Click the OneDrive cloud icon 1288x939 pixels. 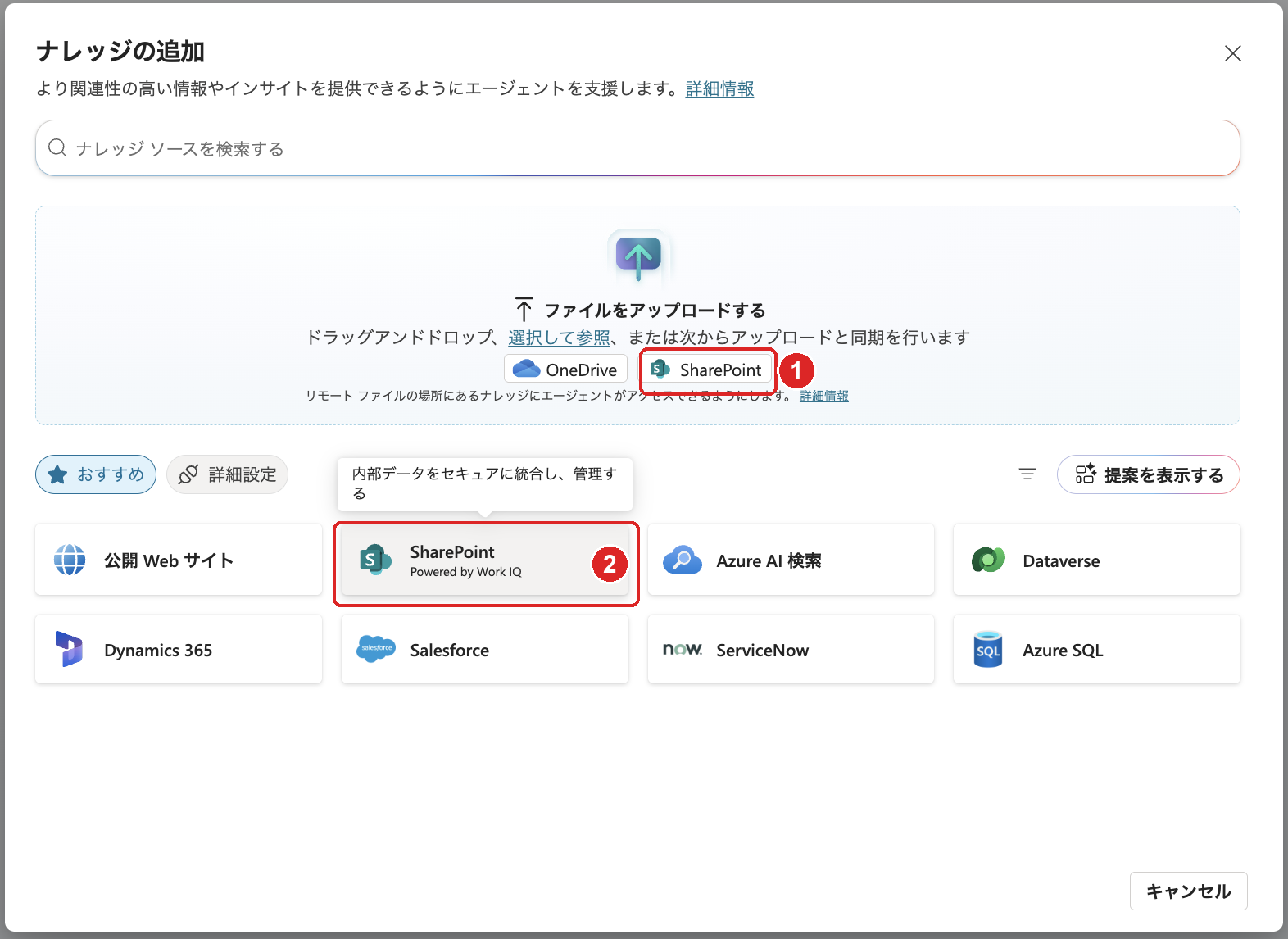tap(526, 370)
